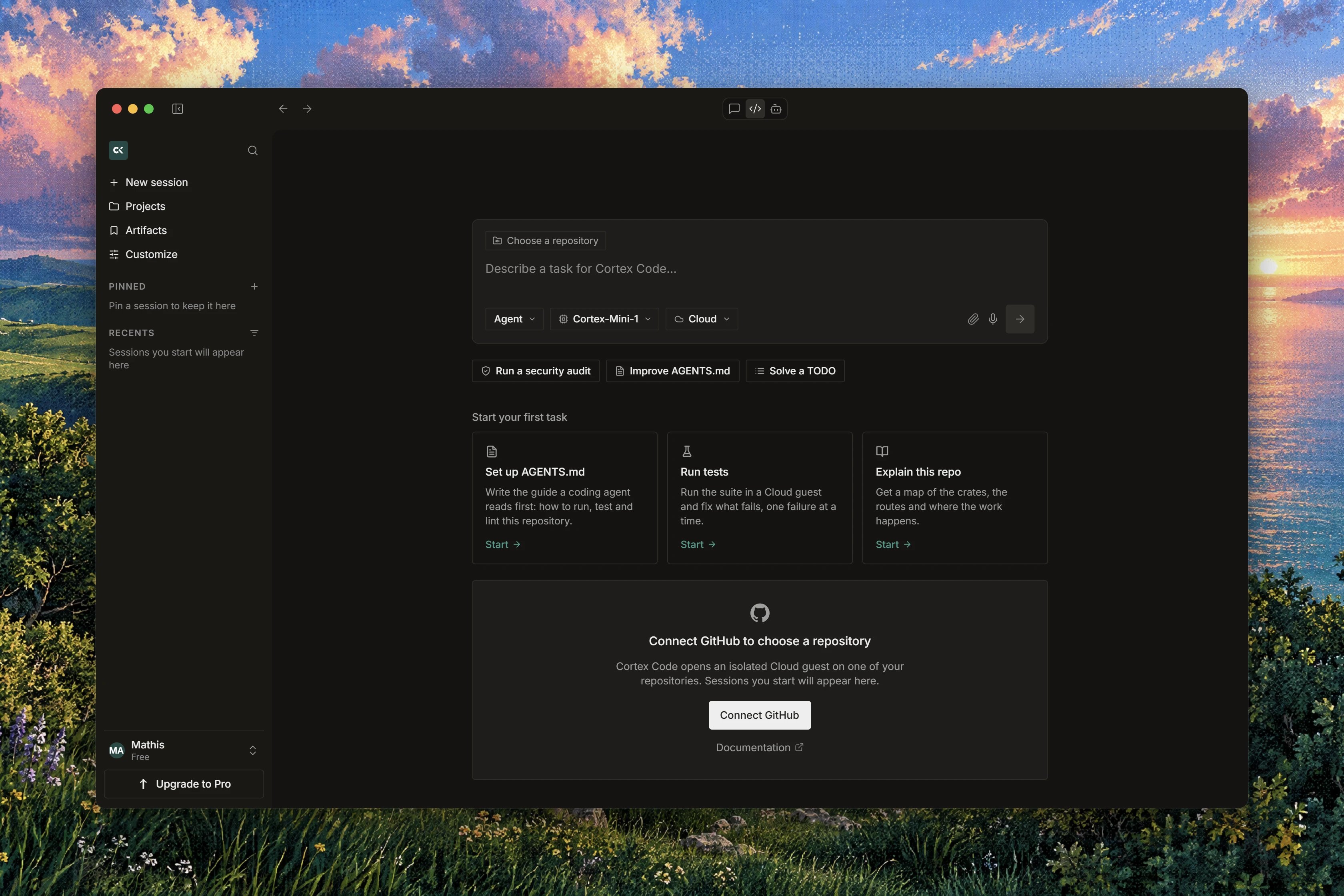The height and width of the screenshot is (896, 1344).
Task: Open search with the magnifier icon
Action: 252,150
